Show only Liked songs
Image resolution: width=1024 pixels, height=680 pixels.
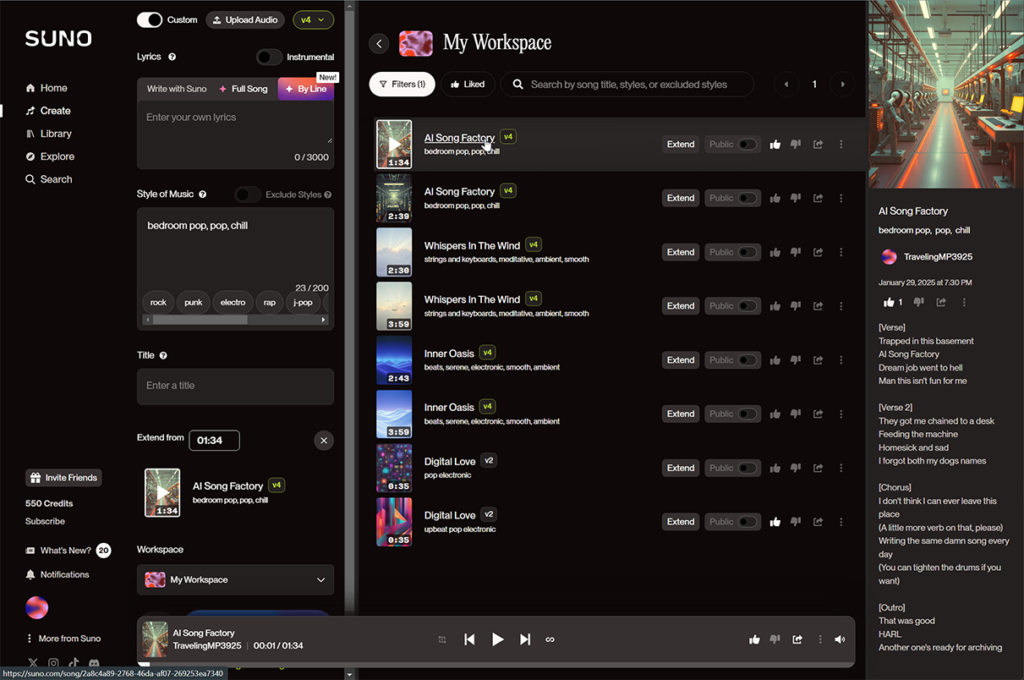468,84
